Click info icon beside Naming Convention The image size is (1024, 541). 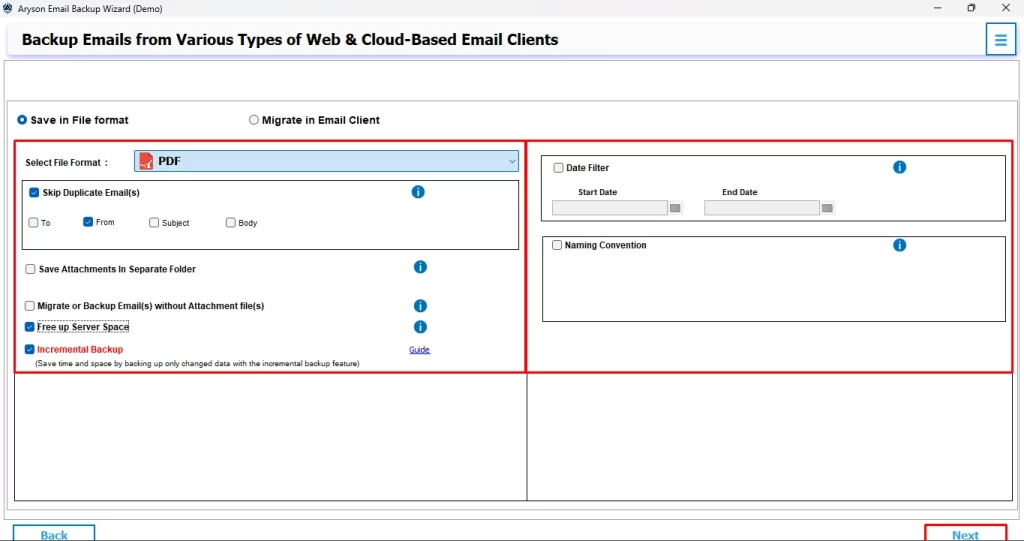click(899, 245)
